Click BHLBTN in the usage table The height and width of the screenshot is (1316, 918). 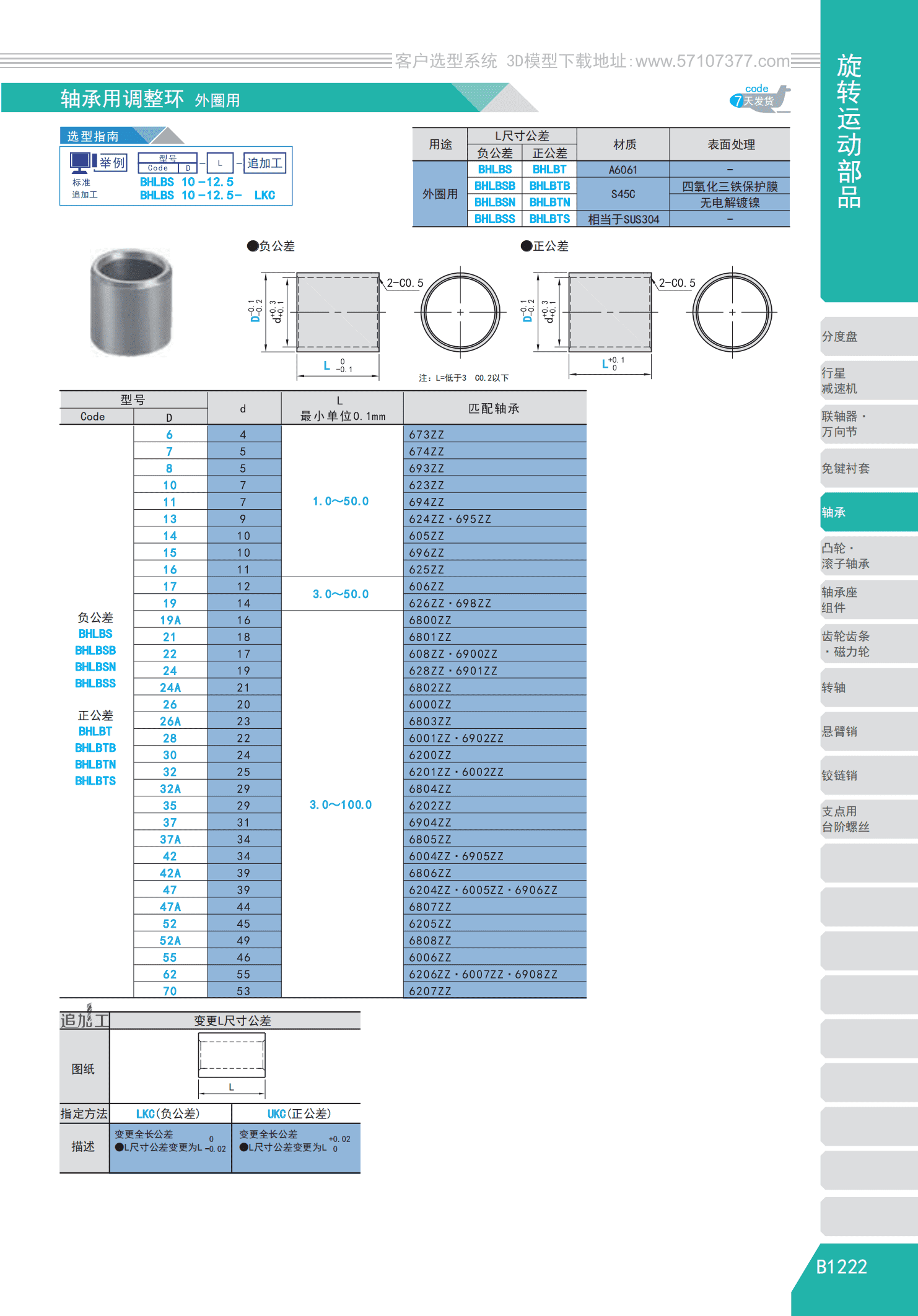(549, 202)
